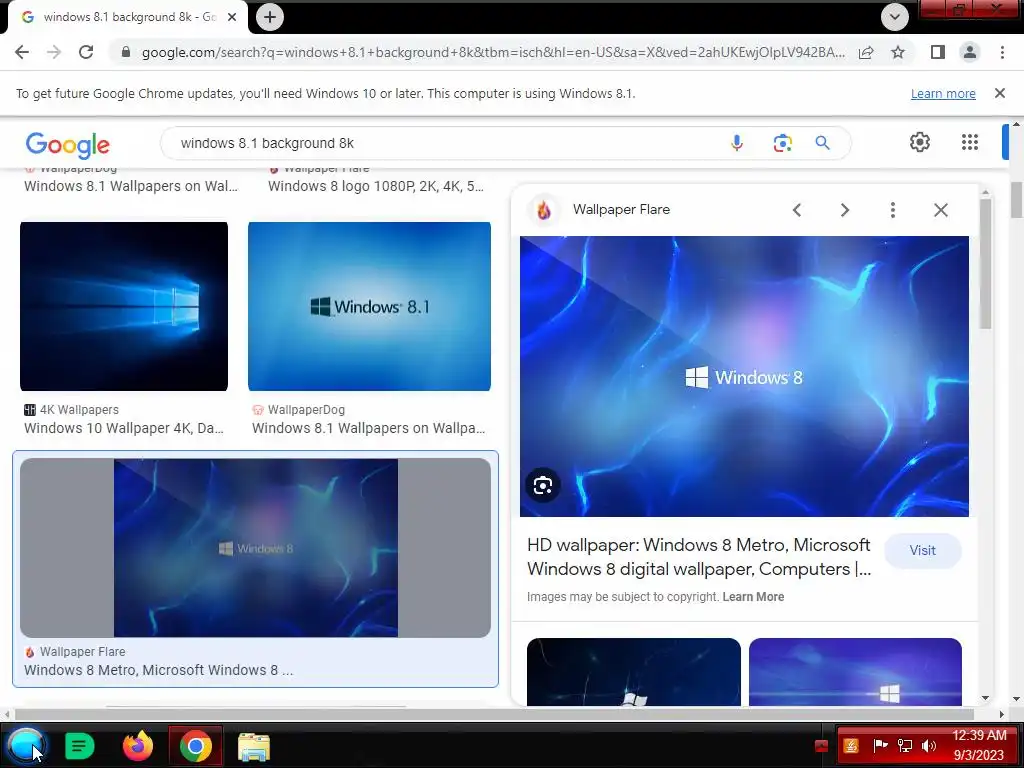1024x768 pixels.
Task: Launch Firefox from the taskbar
Action: (138, 746)
